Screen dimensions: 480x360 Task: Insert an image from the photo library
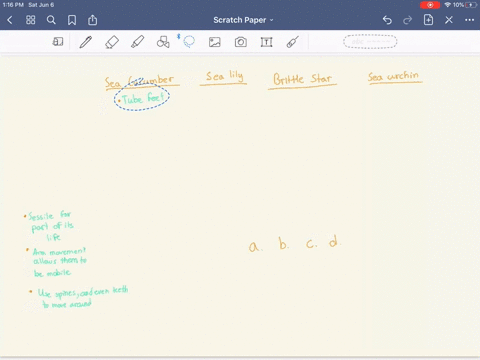point(215,42)
